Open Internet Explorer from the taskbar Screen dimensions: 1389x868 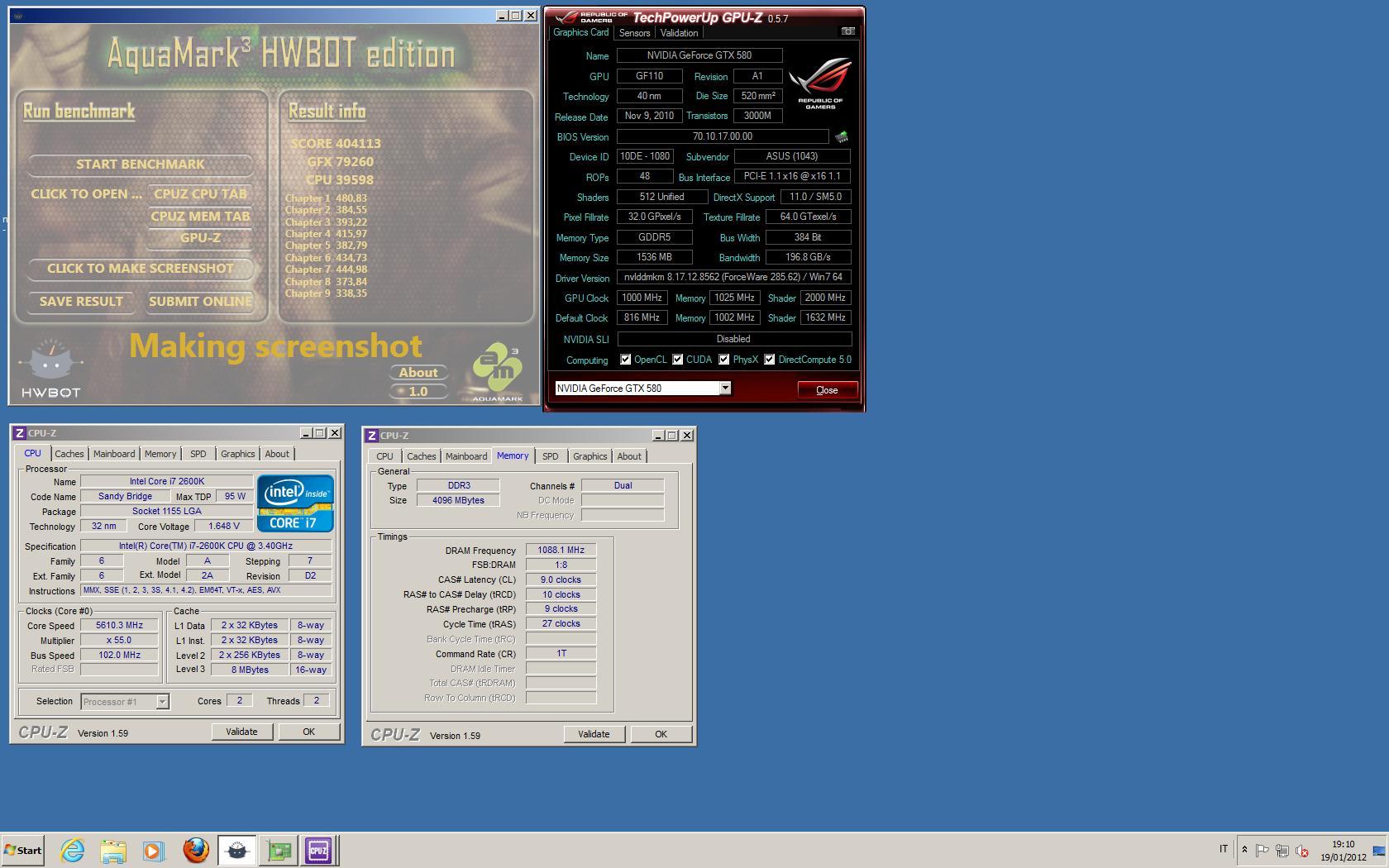pos(73,850)
